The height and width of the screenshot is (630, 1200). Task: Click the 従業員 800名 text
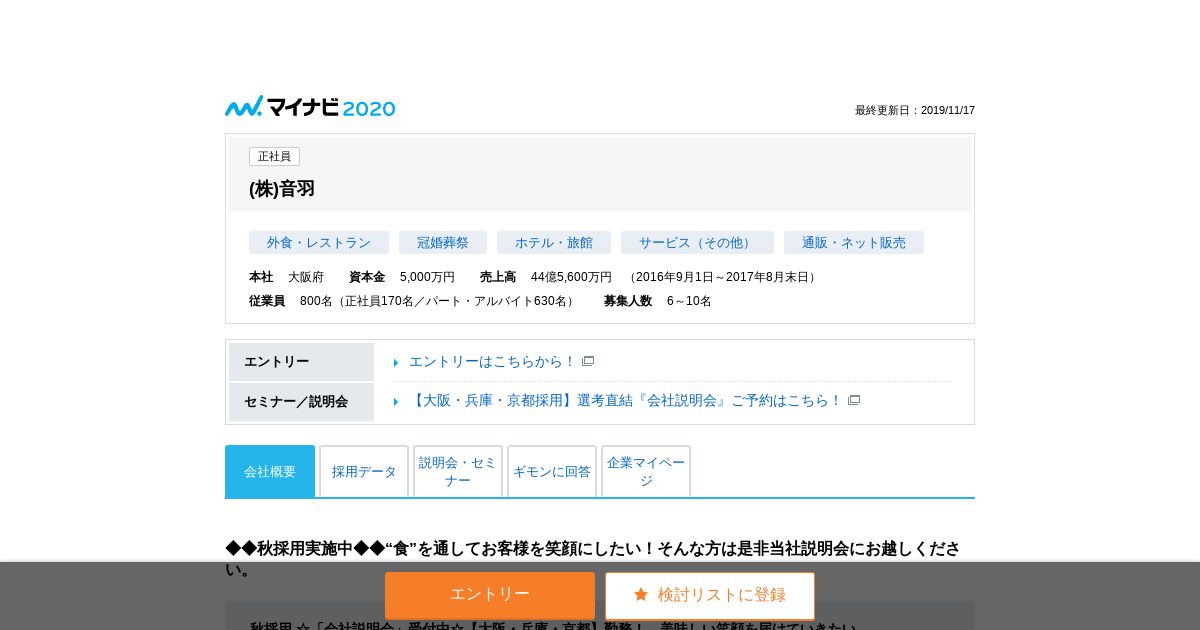point(413,301)
